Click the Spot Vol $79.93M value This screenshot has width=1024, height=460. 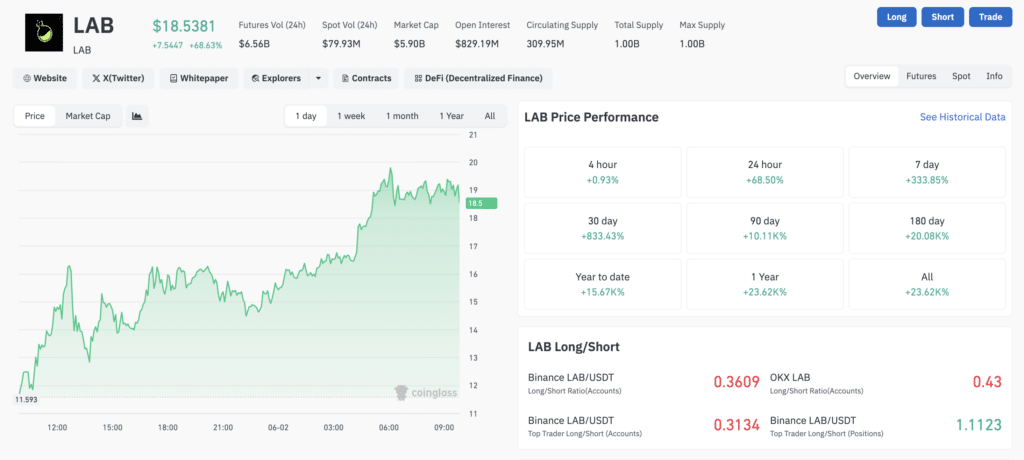(340, 44)
